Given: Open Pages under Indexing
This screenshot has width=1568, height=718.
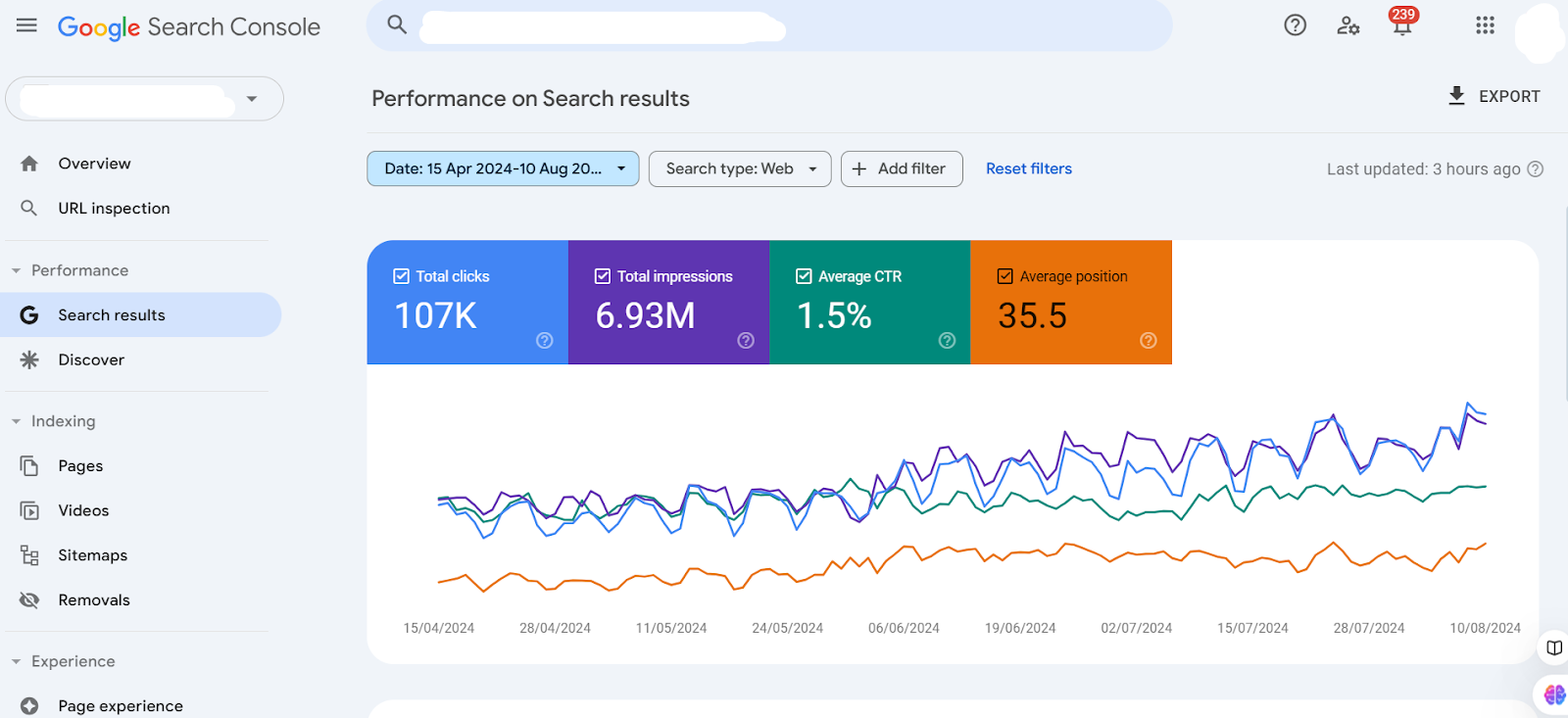Looking at the screenshot, I should point(80,466).
